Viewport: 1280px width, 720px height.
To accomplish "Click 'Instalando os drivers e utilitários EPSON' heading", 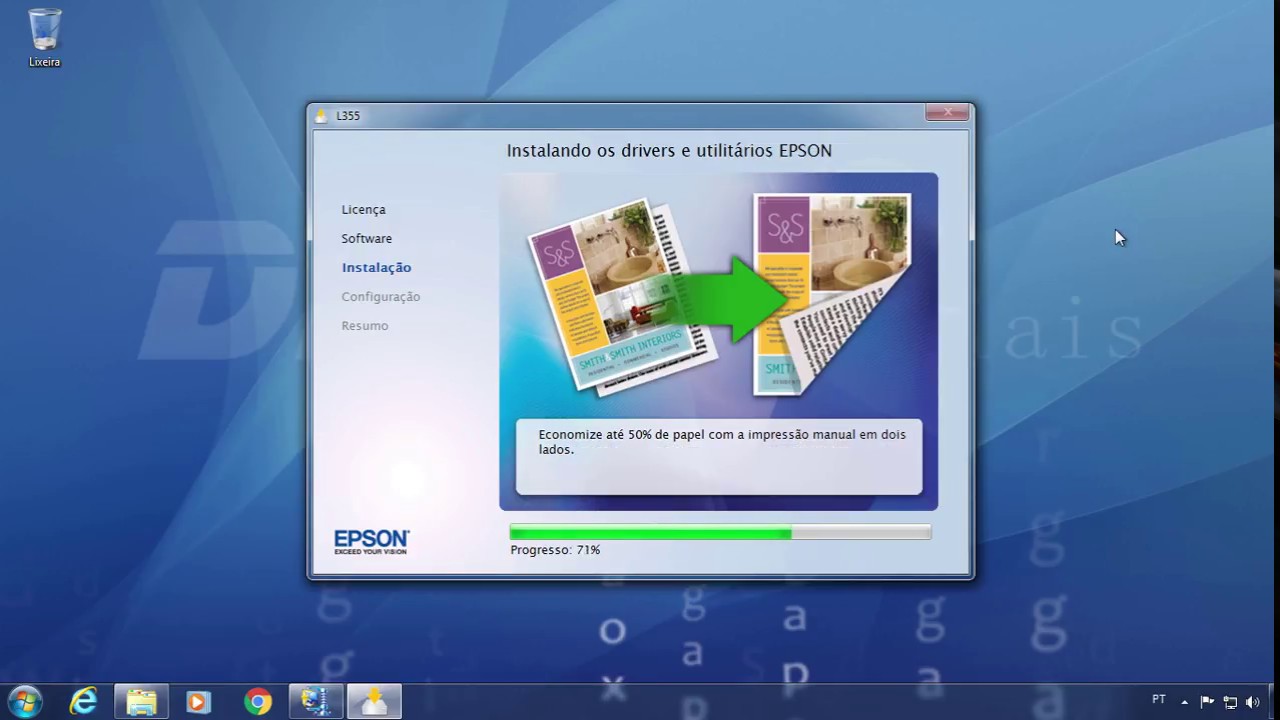I will coord(669,151).
